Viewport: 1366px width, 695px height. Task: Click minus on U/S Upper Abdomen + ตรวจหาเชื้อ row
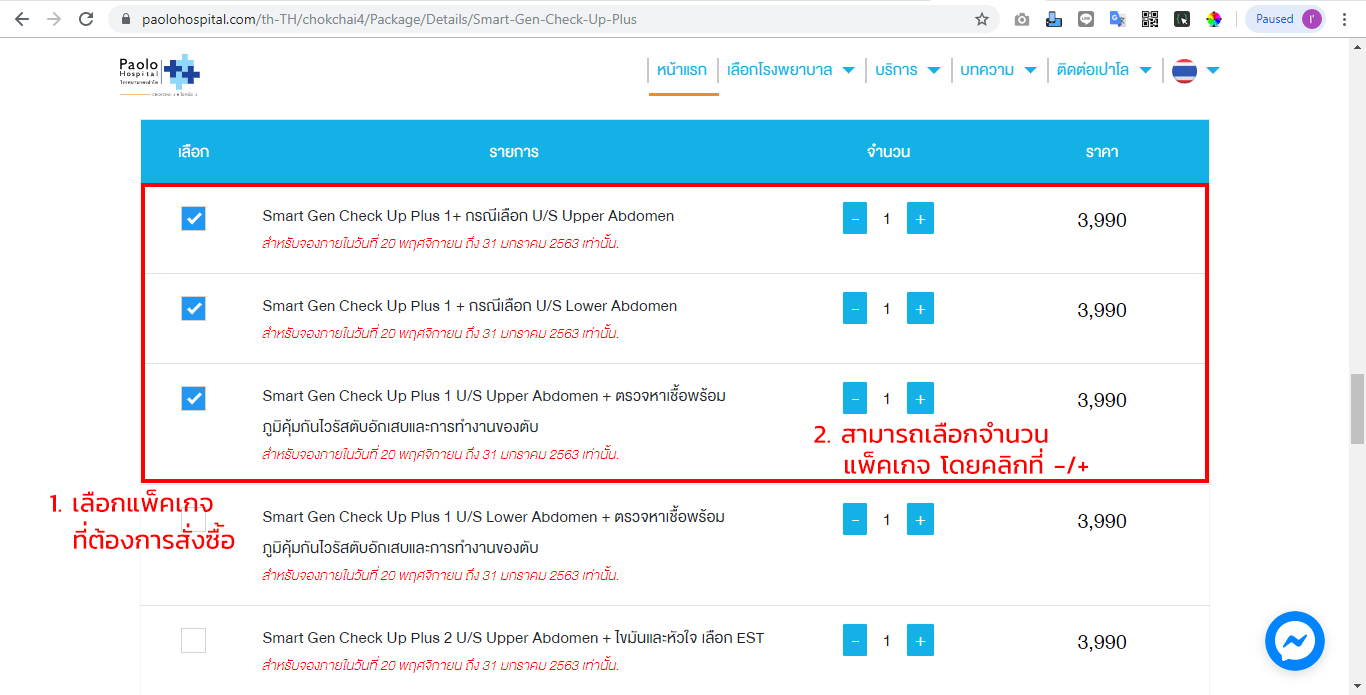click(855, 398)
